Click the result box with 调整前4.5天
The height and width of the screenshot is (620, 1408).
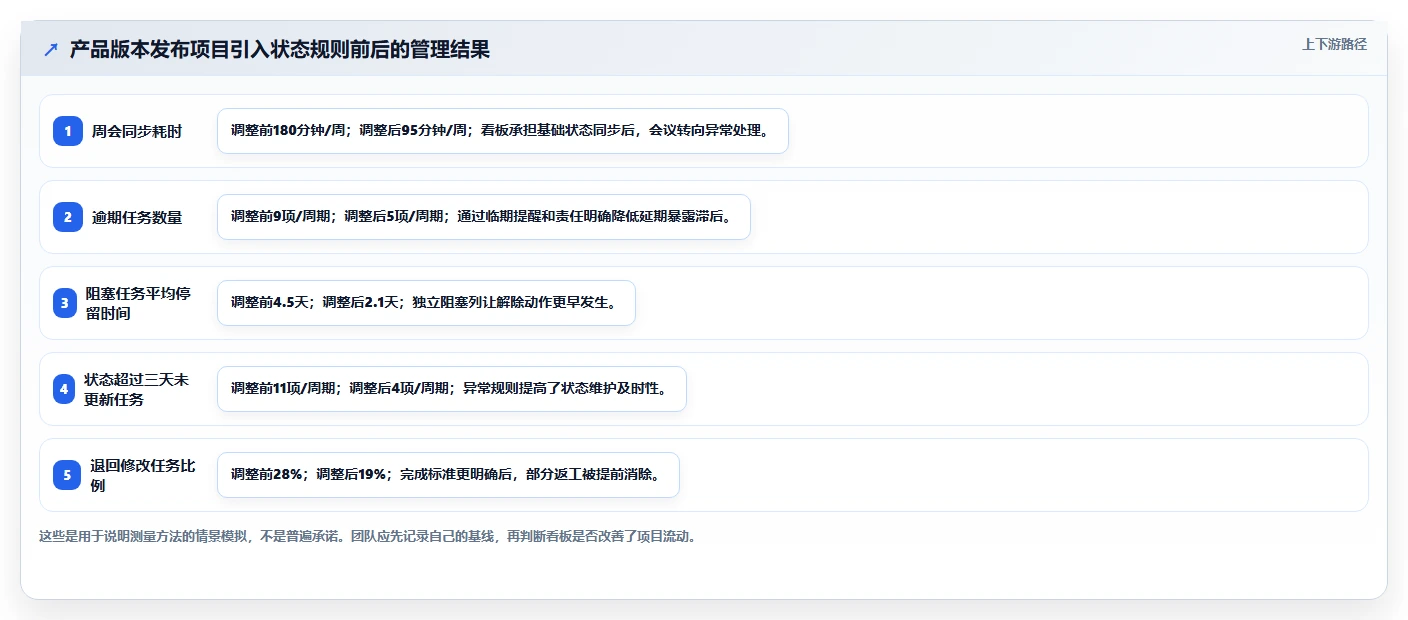point(426,303)
